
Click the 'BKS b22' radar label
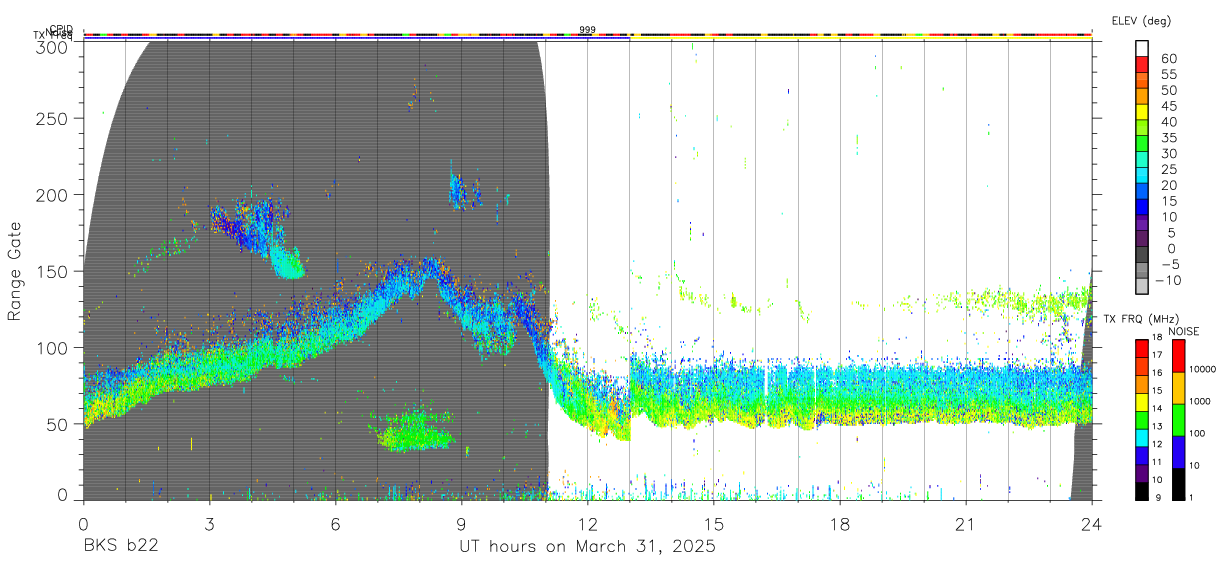(120, 547)
